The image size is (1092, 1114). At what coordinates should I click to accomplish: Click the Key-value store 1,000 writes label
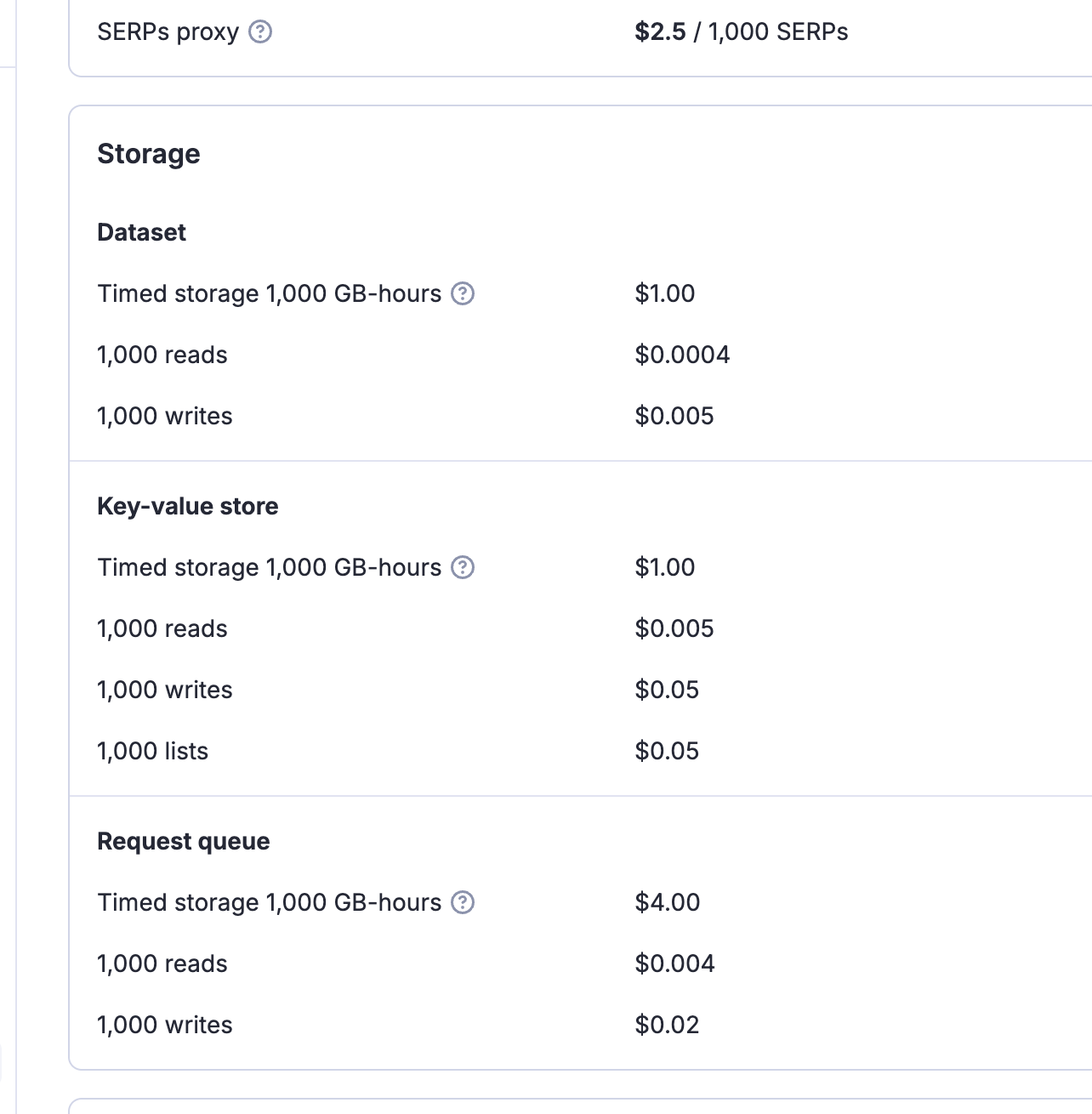pos(165,690)
